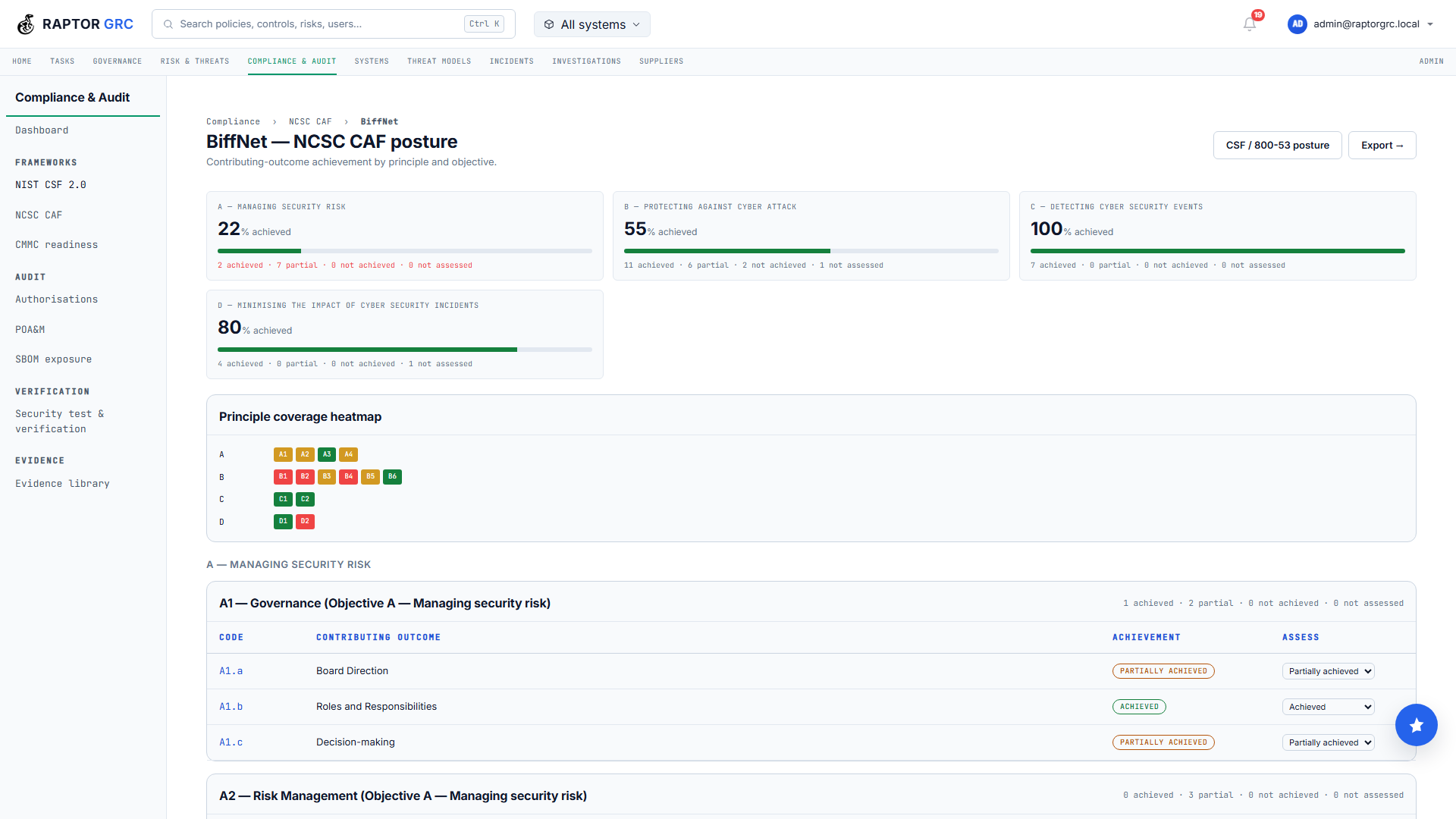Open CMMC readiness
The image size is (1456, 819).
[x=57, y=245]
